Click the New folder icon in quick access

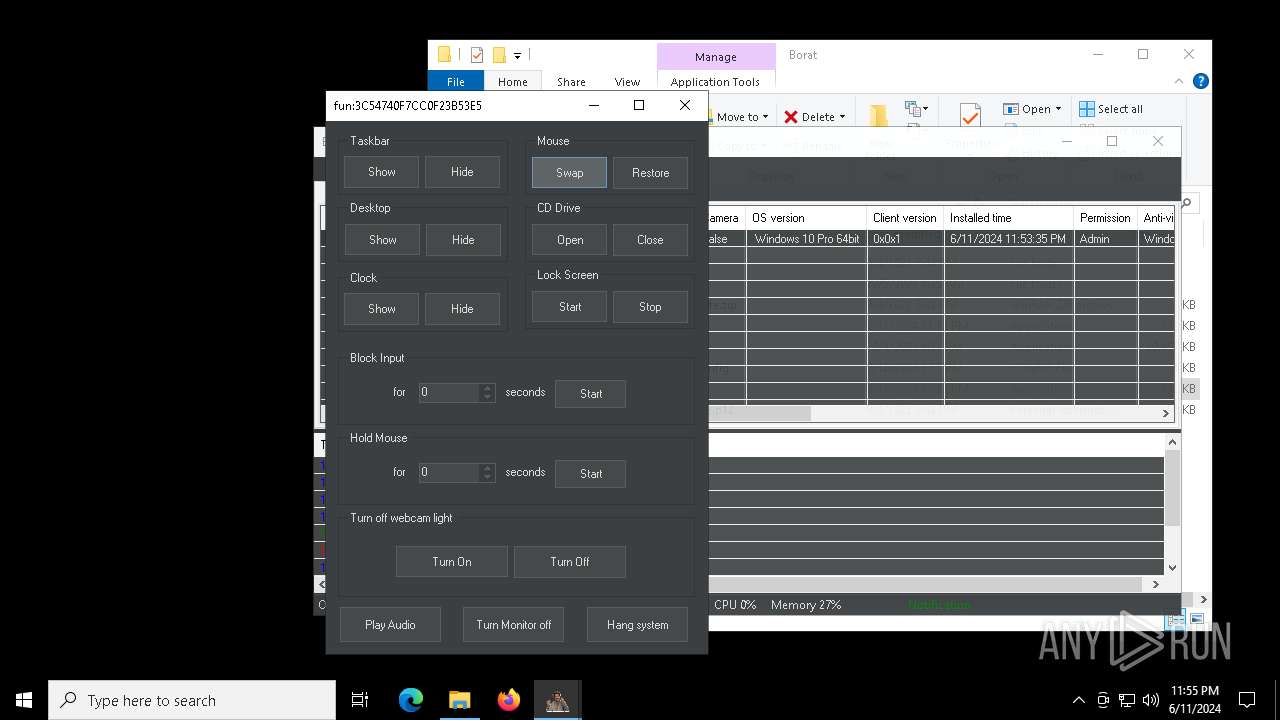[499, 55]
